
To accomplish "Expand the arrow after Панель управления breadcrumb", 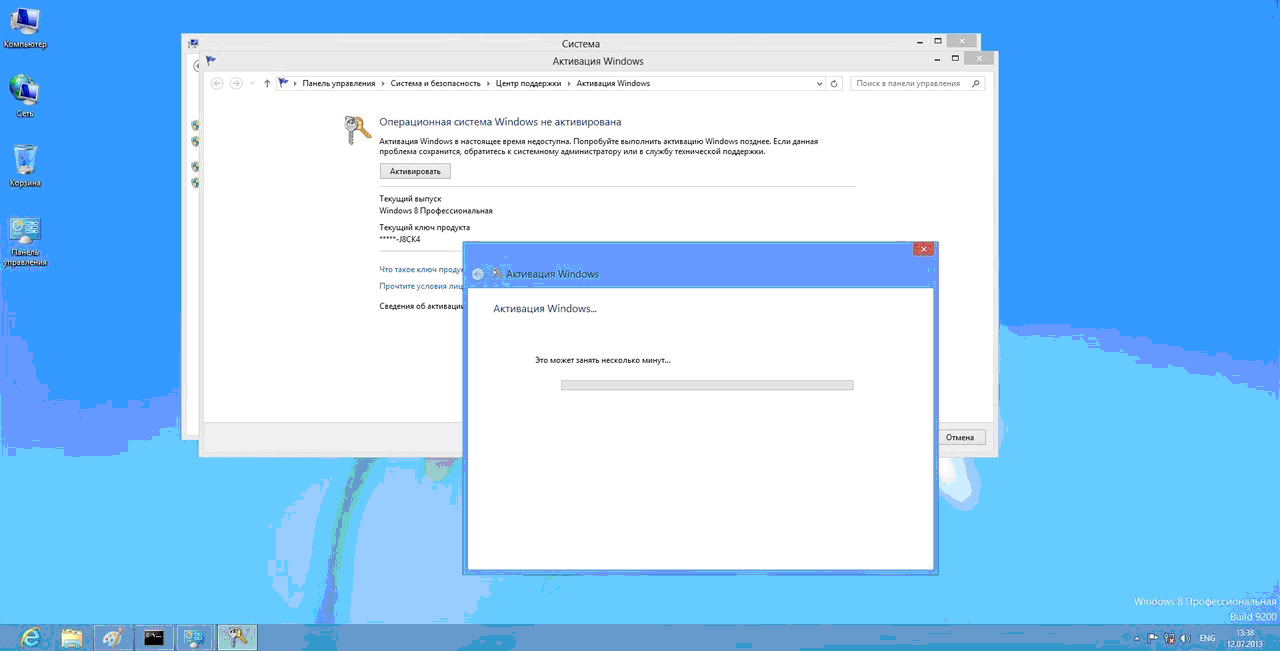I will click(x=383, y=83).
